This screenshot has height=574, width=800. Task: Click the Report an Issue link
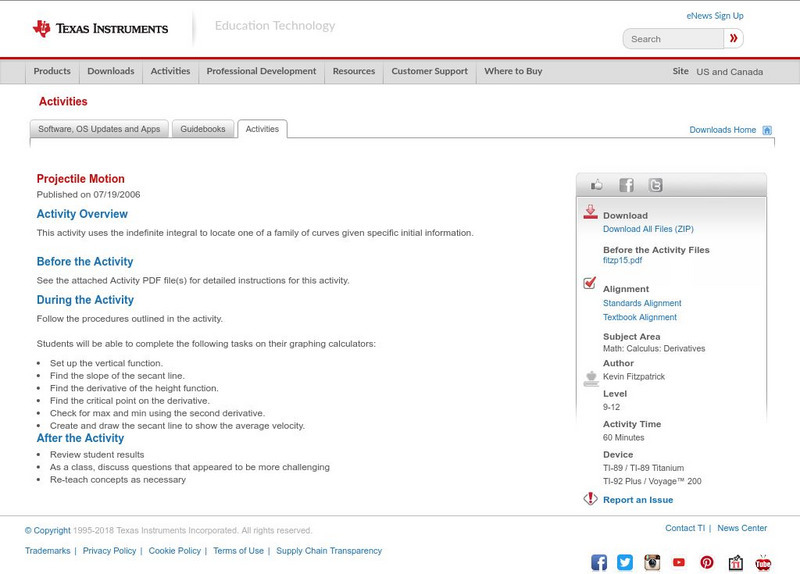(x=638, y=500)
